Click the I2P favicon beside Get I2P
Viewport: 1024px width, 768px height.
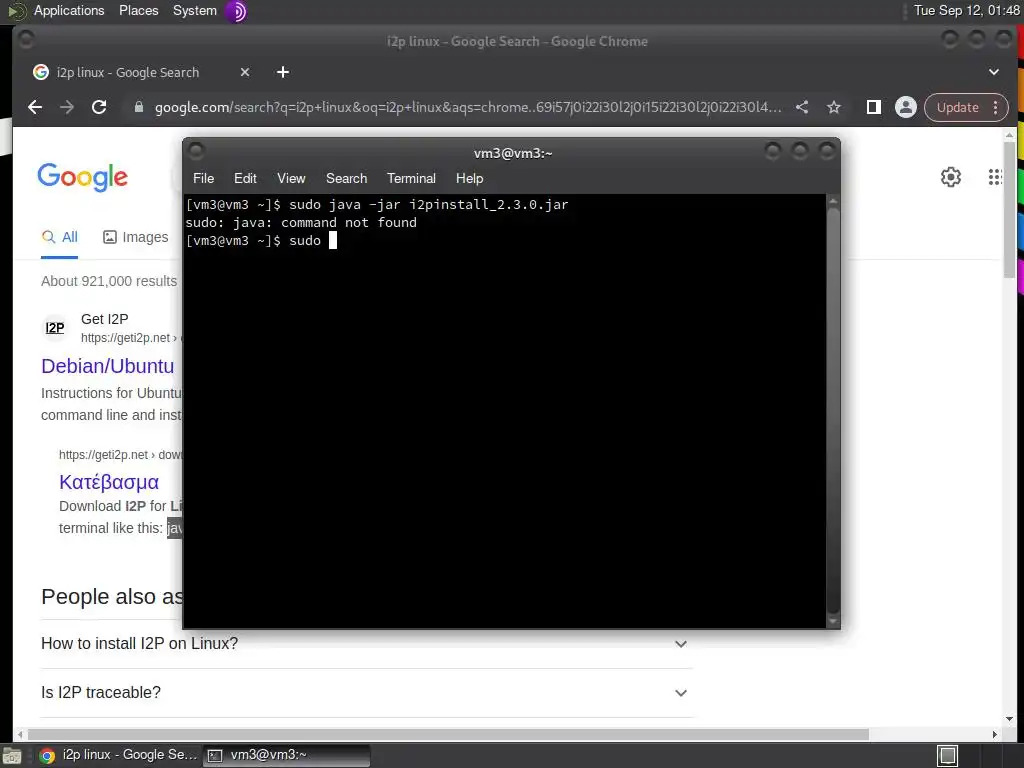point(55,328)
